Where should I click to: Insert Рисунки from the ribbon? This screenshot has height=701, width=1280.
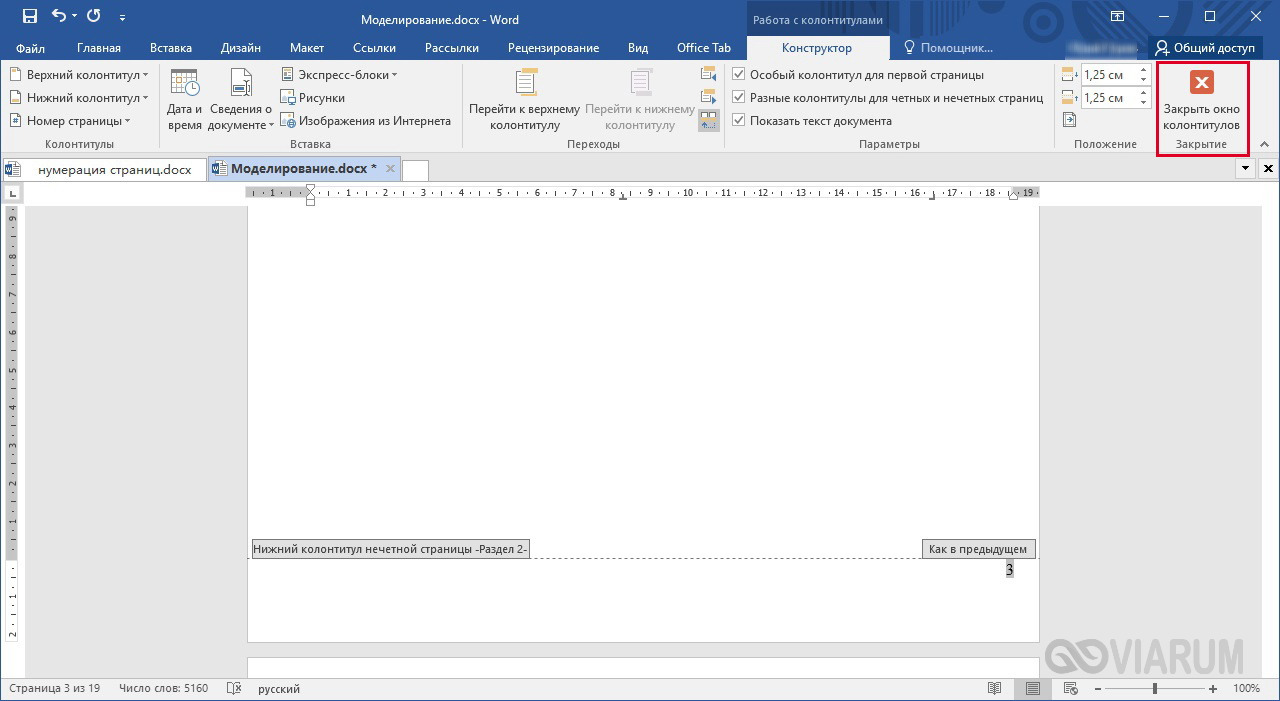(x=313, y=98)
